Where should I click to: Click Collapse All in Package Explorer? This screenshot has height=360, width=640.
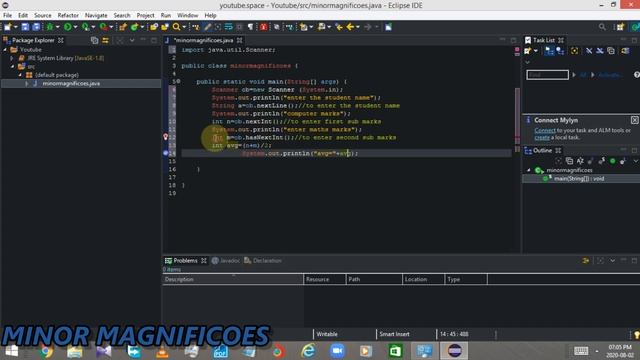click(95, 40)
